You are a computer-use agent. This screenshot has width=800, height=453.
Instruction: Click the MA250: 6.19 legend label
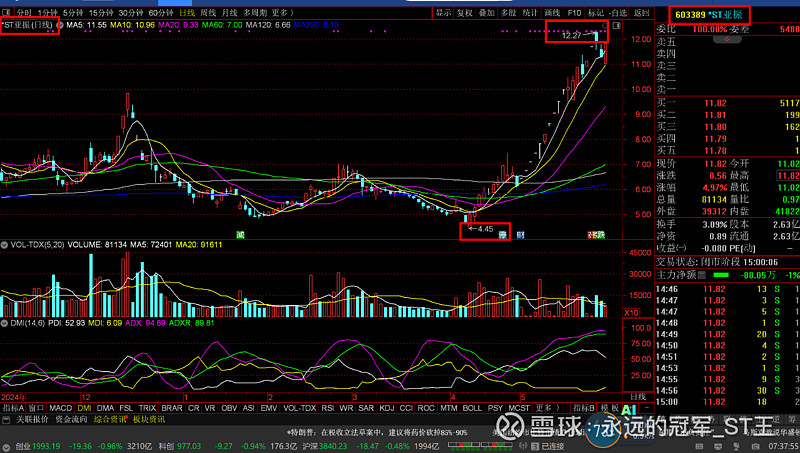(x=316, y=25)
